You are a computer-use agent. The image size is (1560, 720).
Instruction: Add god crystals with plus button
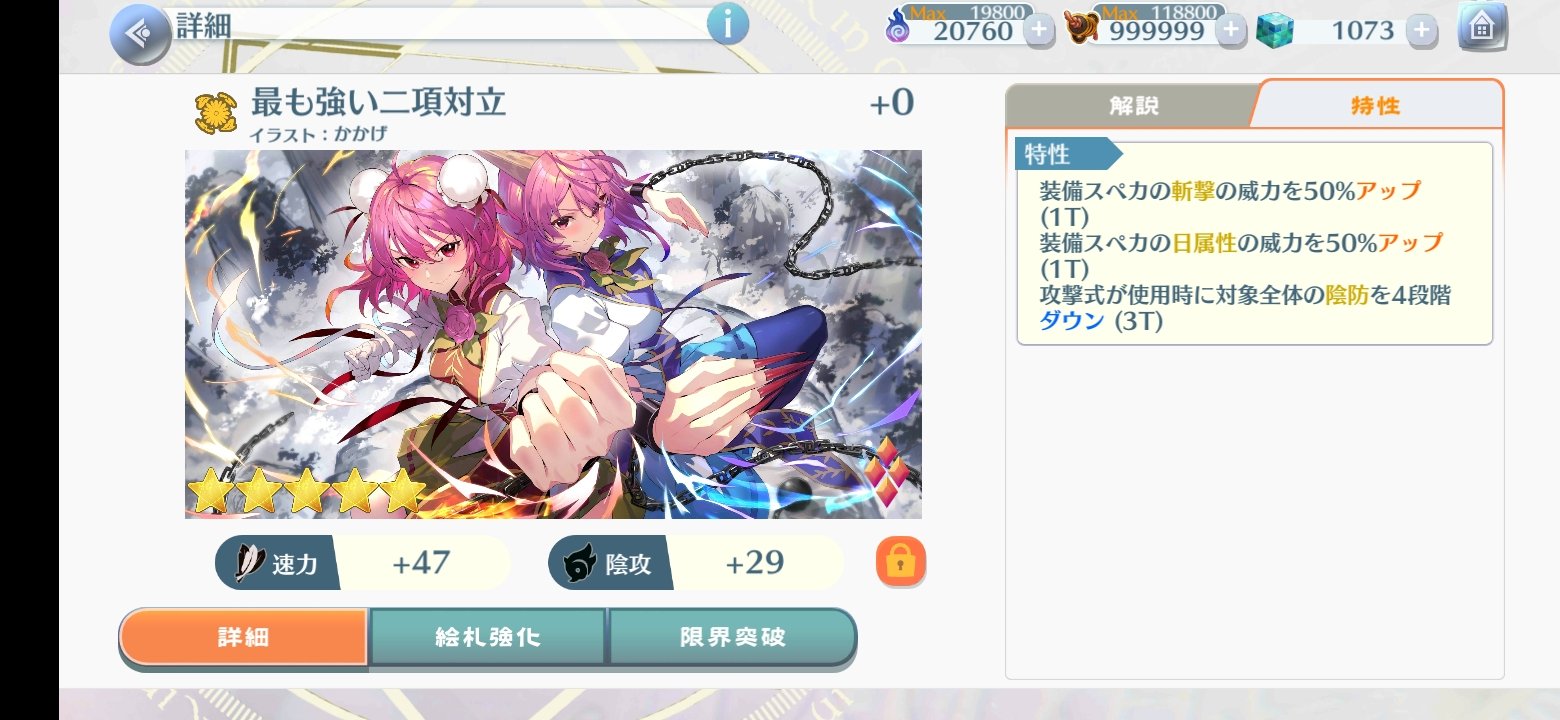click(x=1420, y=30)
